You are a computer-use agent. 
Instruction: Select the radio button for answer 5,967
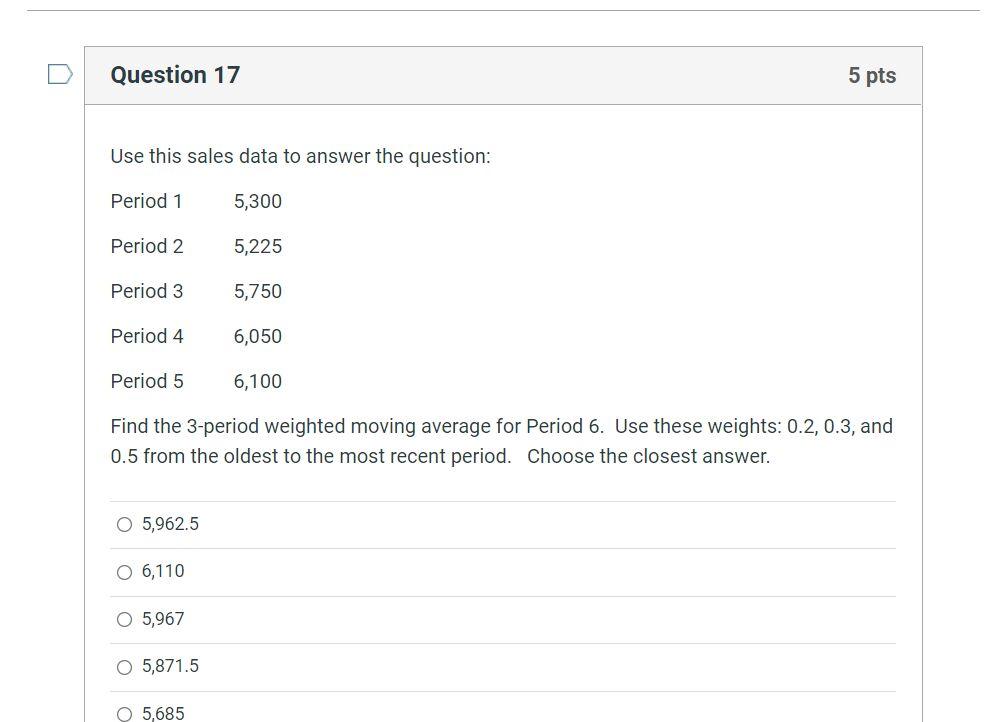tap(124, 618)
